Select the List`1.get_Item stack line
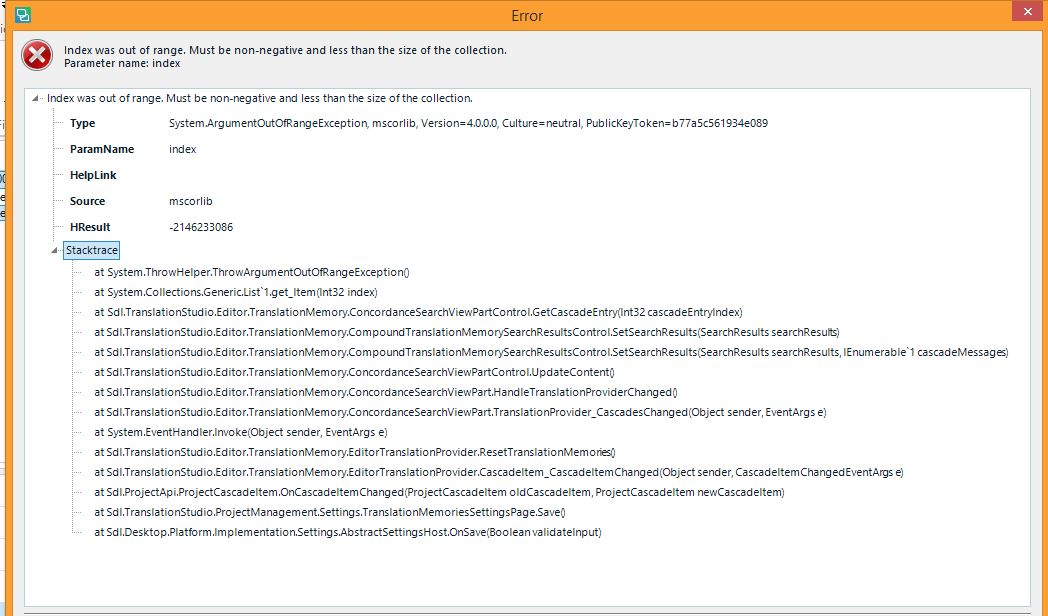The image size is (1048, 616). pyautogui.click(x=235, y=293)
